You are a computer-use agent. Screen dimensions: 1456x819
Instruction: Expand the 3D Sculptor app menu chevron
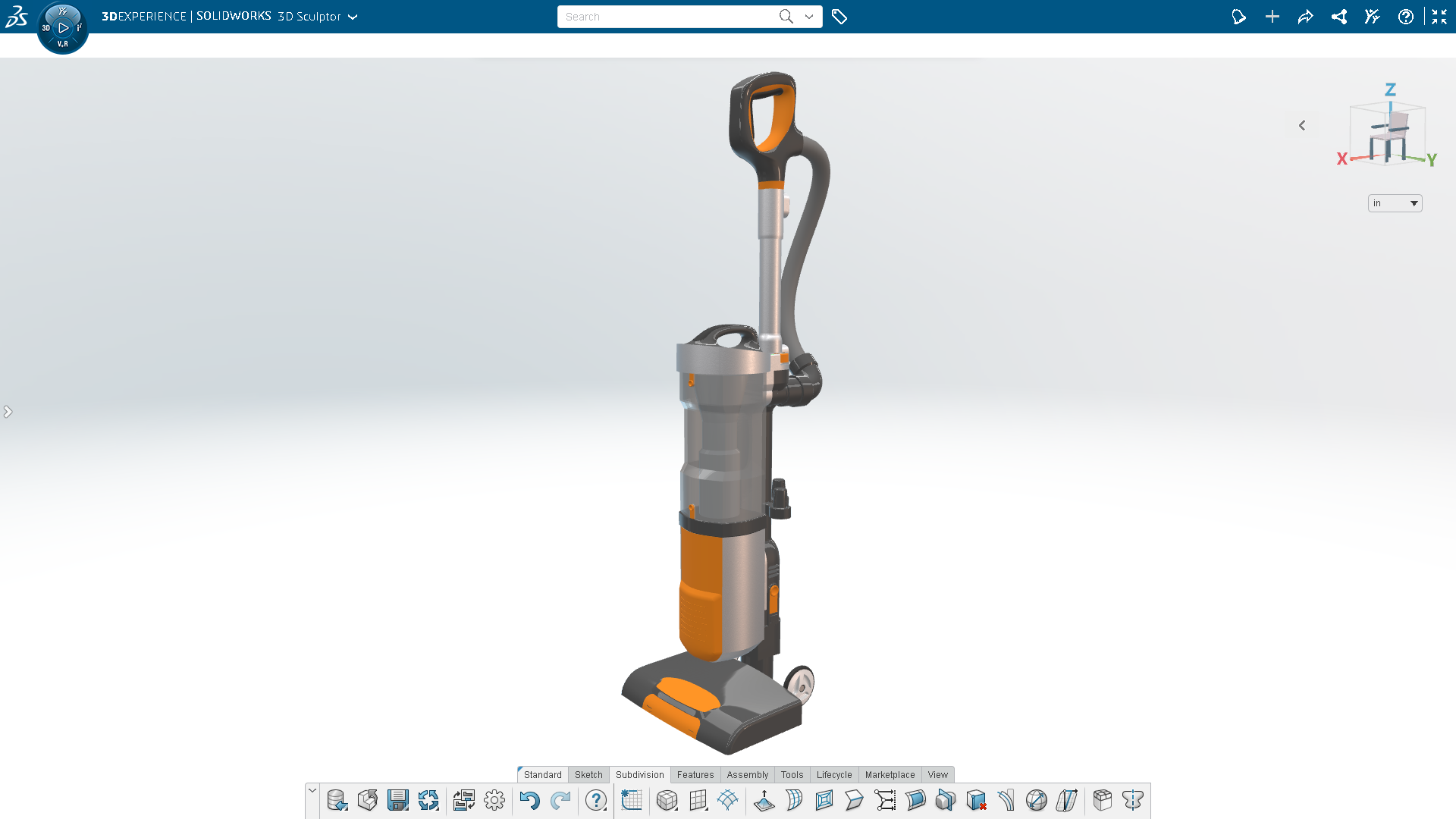[x=353, y=17]
